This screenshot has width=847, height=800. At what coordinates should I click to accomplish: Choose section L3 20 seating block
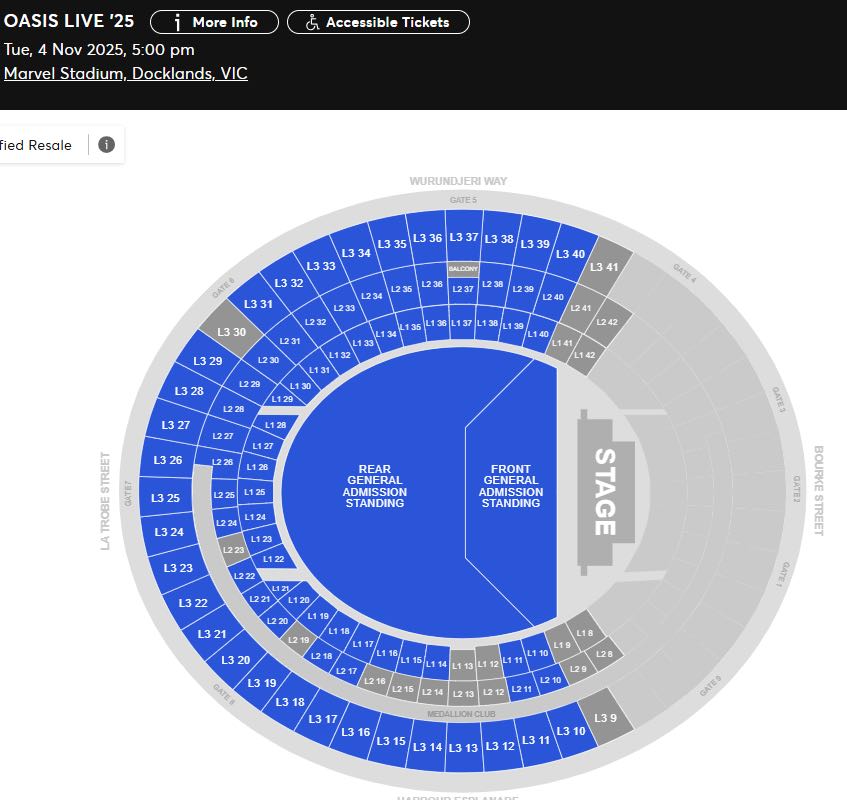[236, 660]
